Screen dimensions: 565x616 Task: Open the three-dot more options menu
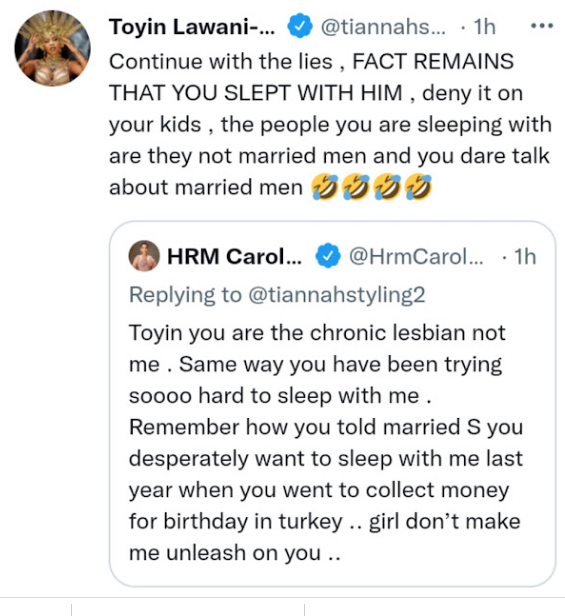pos(542,26)
